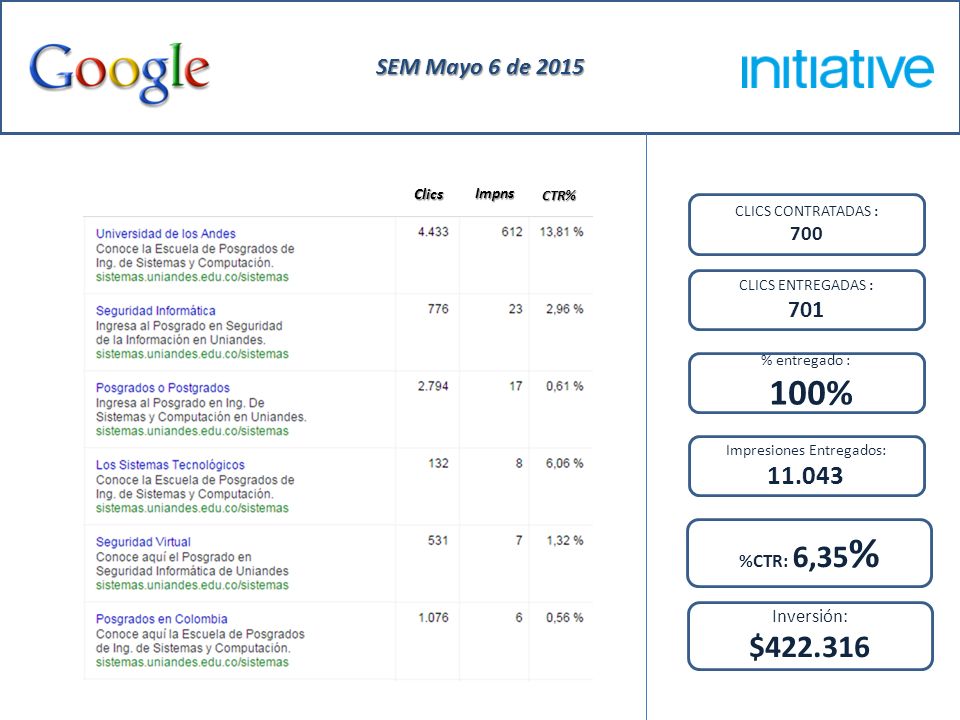Open the 'Los Sistemas Tecnológicos' ad link
Screen dimensions: 960x720
170,465
